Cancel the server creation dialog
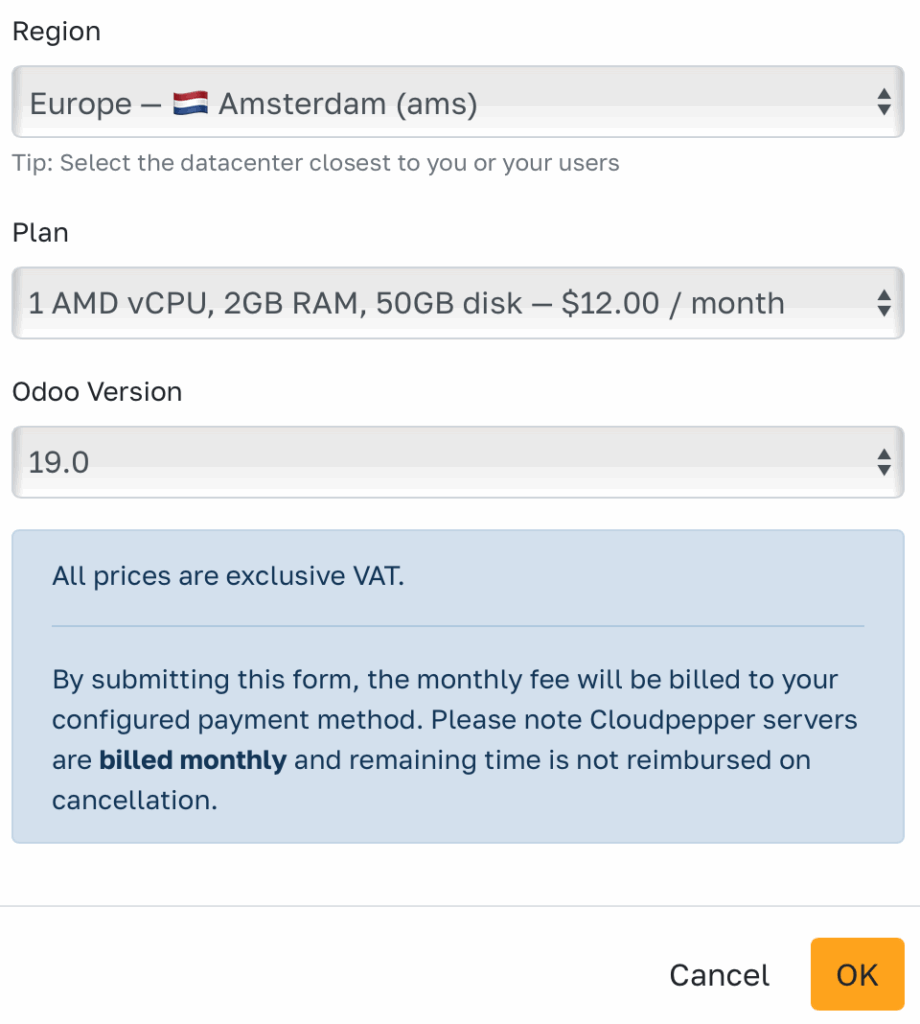Viewport: 920px width, 1024px height. 718,974
